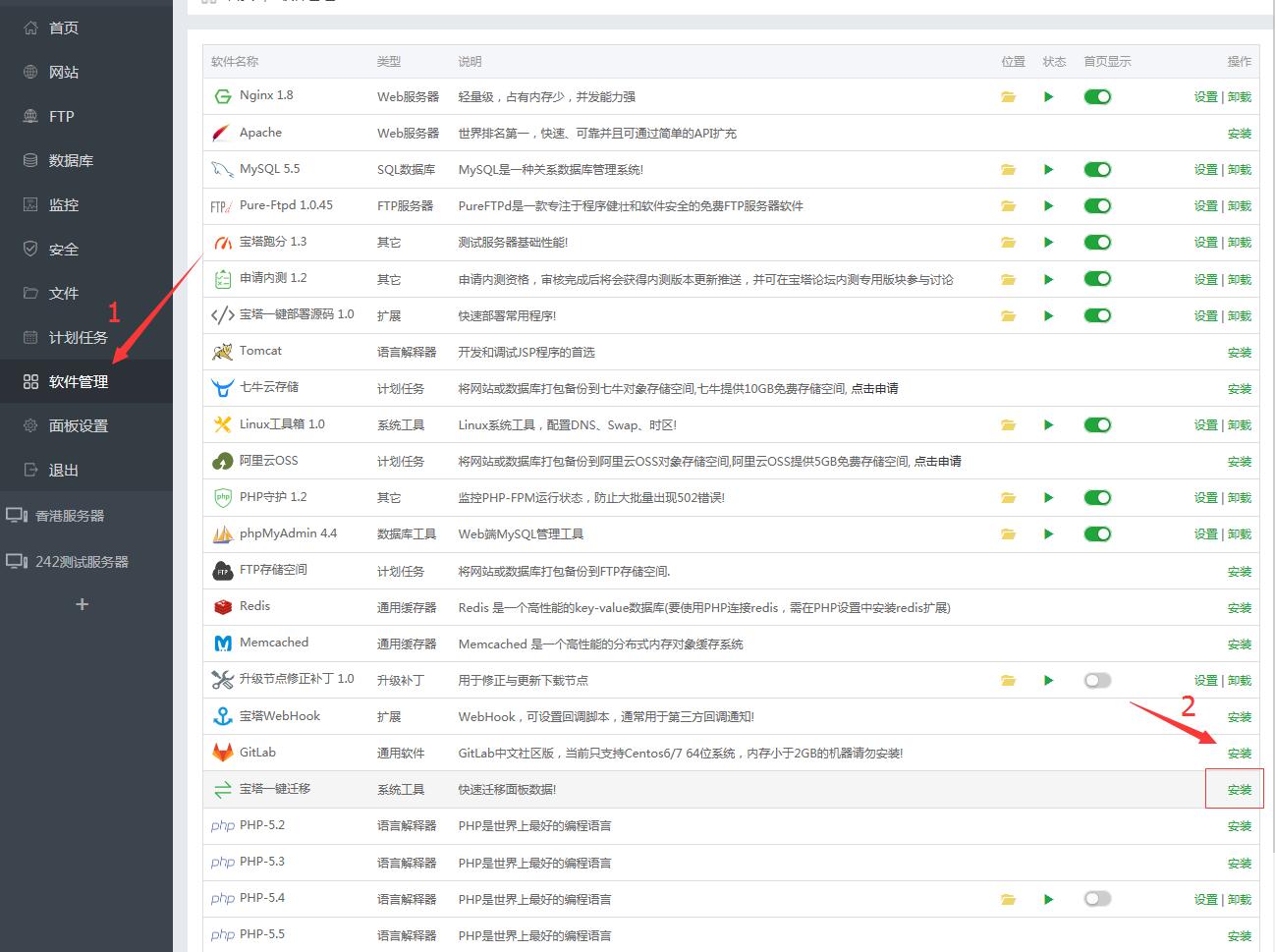Click the PHP守护 shield icon
This screenshot has width=1275, height=952.
click(x=222, y=497)
